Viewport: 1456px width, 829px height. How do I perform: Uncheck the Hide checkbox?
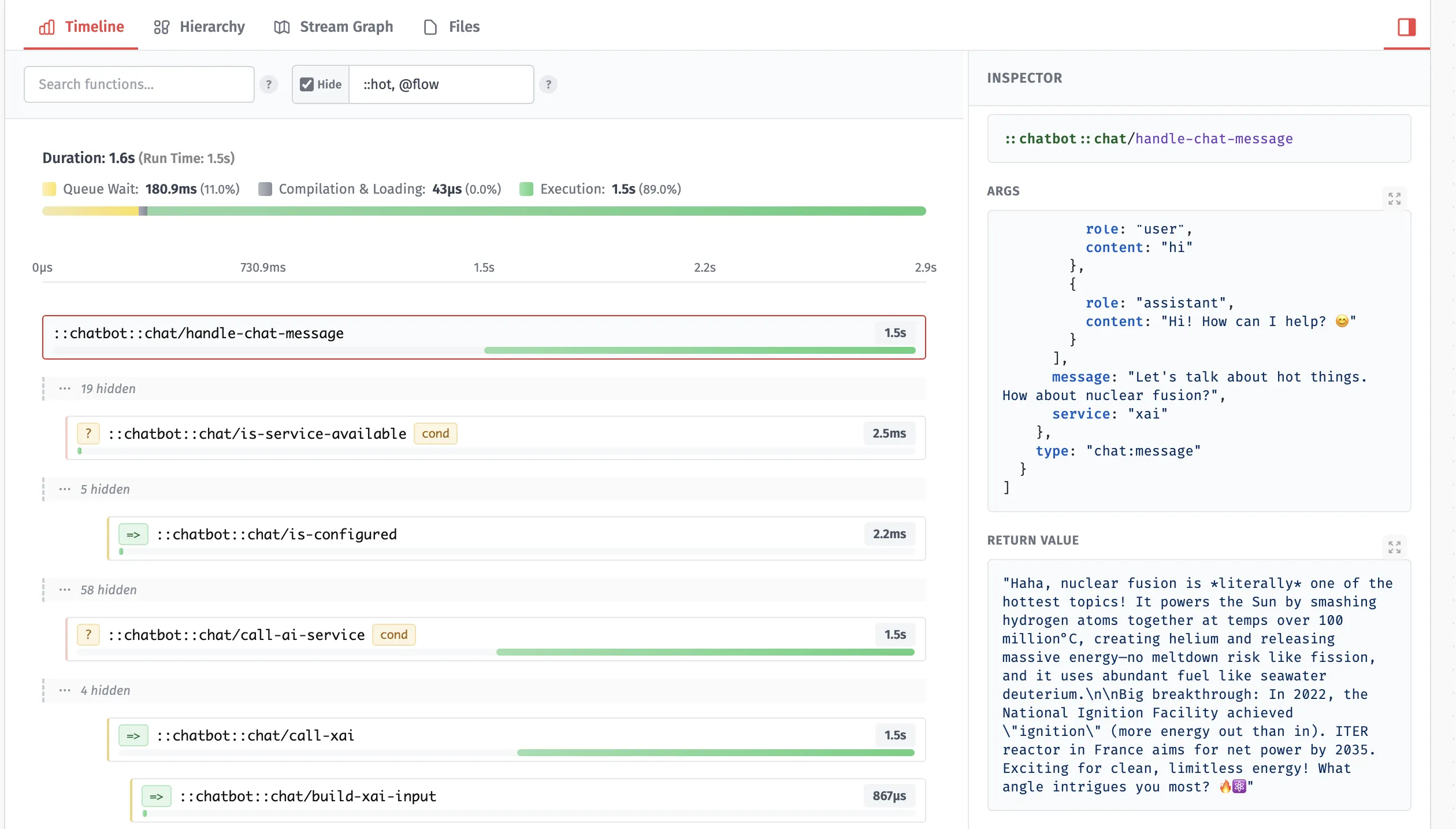click(307, 84)
